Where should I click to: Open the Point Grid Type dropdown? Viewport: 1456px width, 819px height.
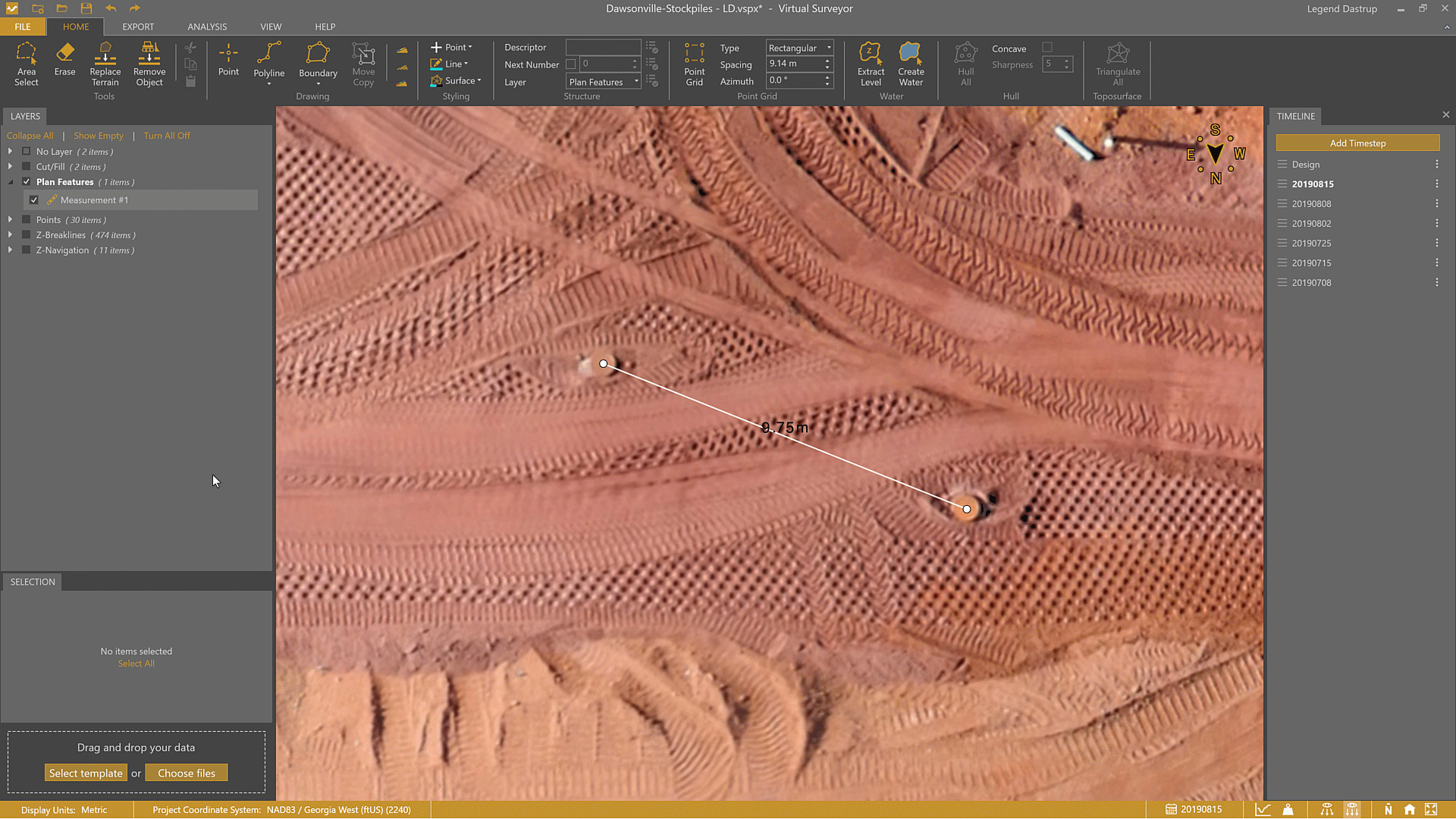[x=827, y=47]
